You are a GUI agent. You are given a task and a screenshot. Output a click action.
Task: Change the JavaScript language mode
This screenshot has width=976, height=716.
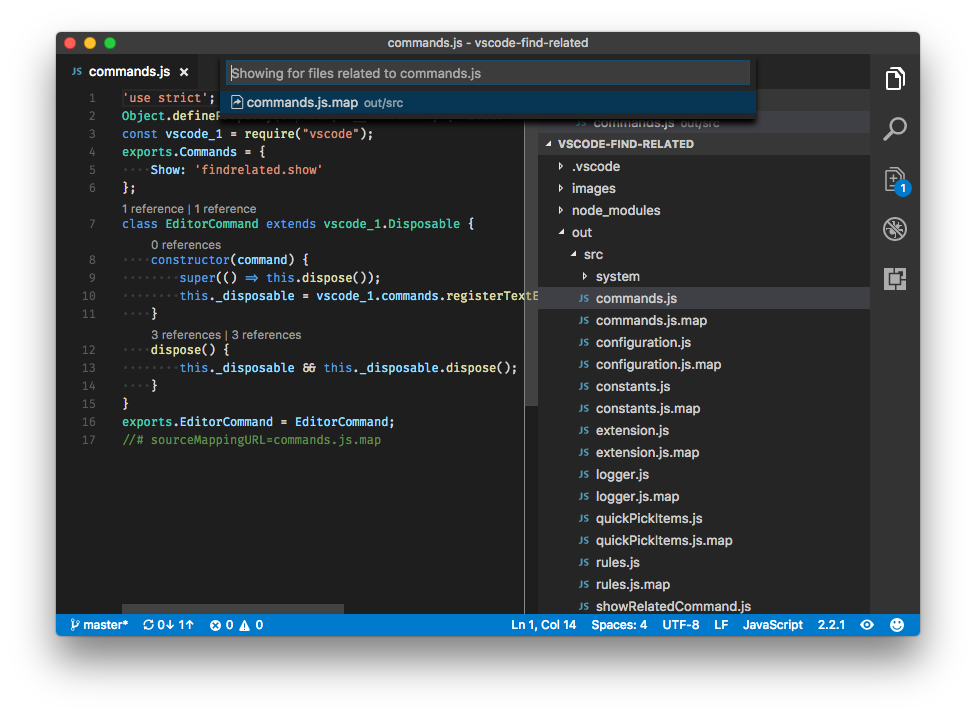[x=772, y=624]
